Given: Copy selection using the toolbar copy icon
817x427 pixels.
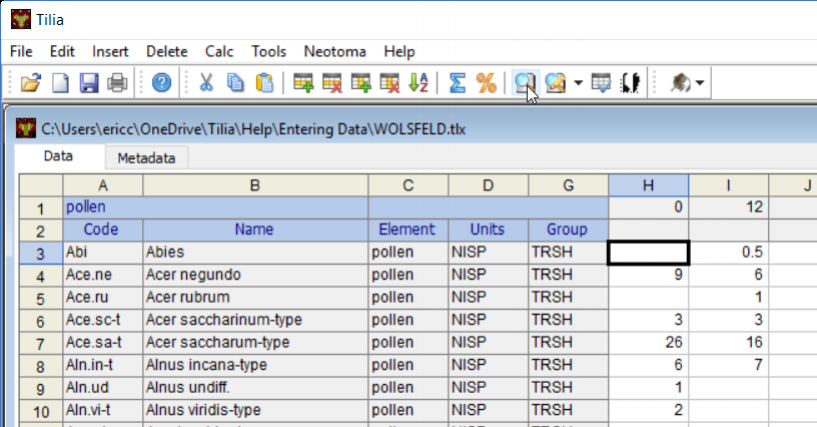Looking at the screenshot, I should (236, 83).
